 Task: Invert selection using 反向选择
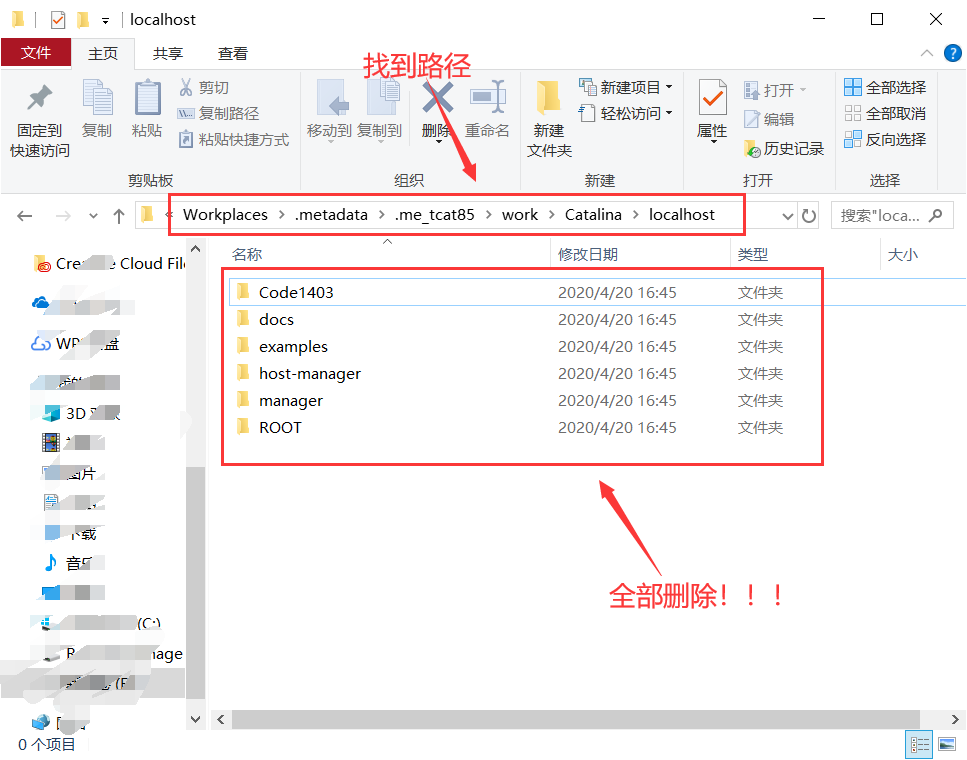coord(886,139)
